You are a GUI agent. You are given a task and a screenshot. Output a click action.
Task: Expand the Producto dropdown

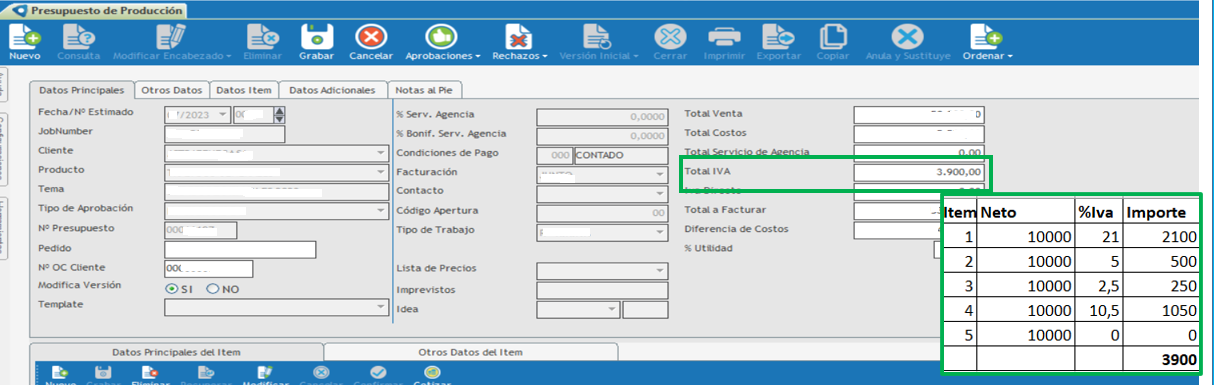coord(380,172)
